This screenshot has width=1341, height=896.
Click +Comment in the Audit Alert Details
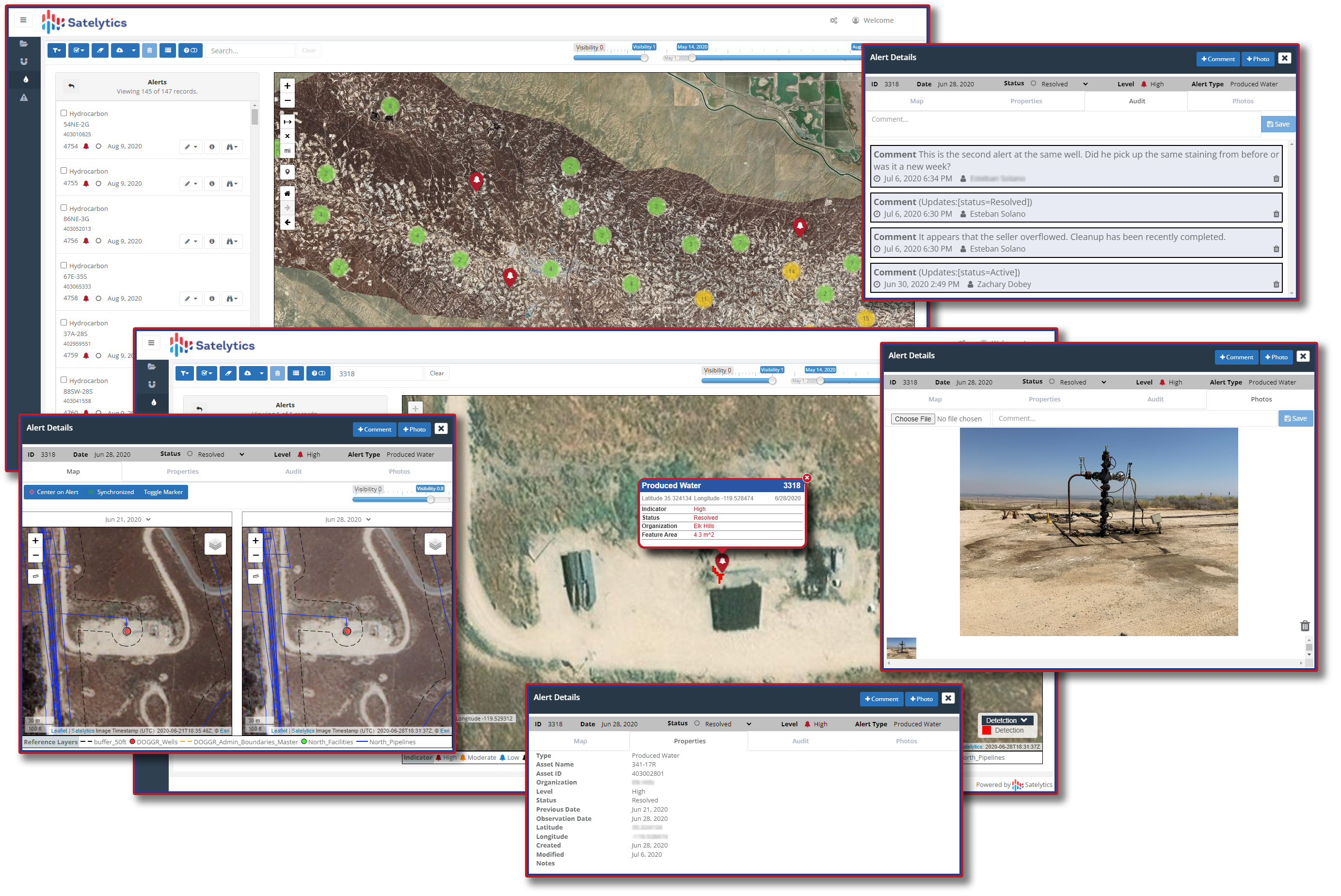[1217, 59]
